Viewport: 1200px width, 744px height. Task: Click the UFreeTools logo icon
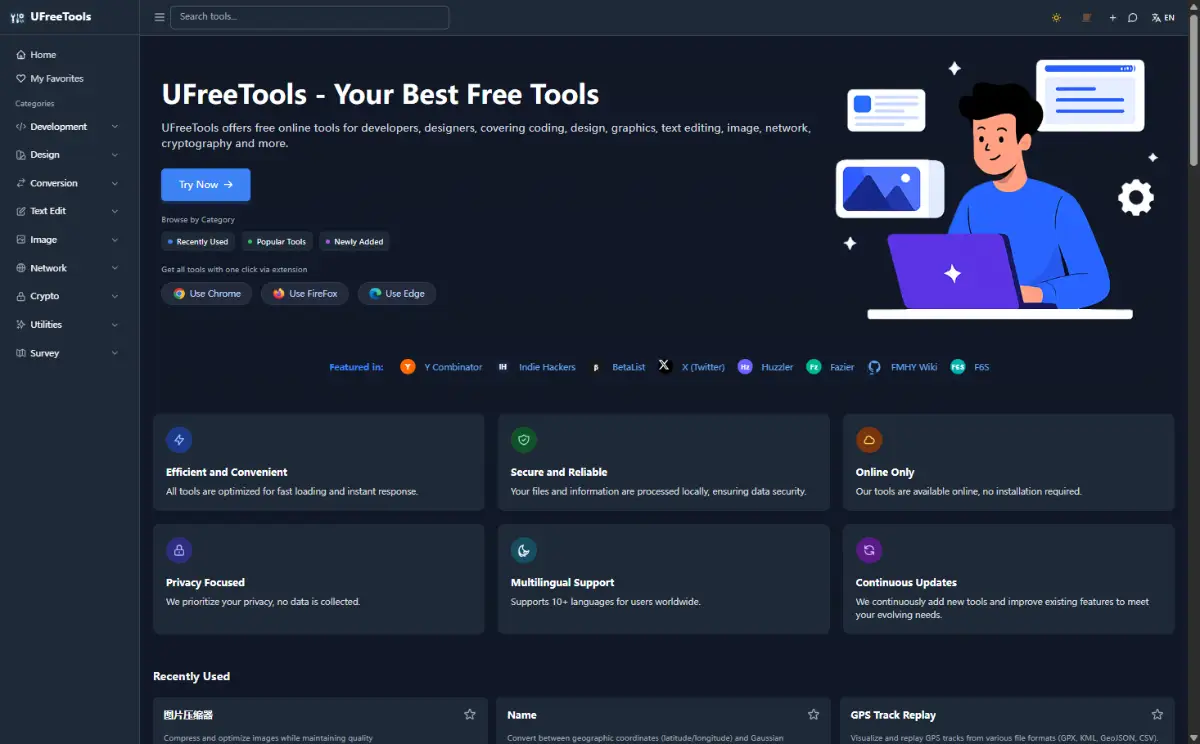point(17,16)
